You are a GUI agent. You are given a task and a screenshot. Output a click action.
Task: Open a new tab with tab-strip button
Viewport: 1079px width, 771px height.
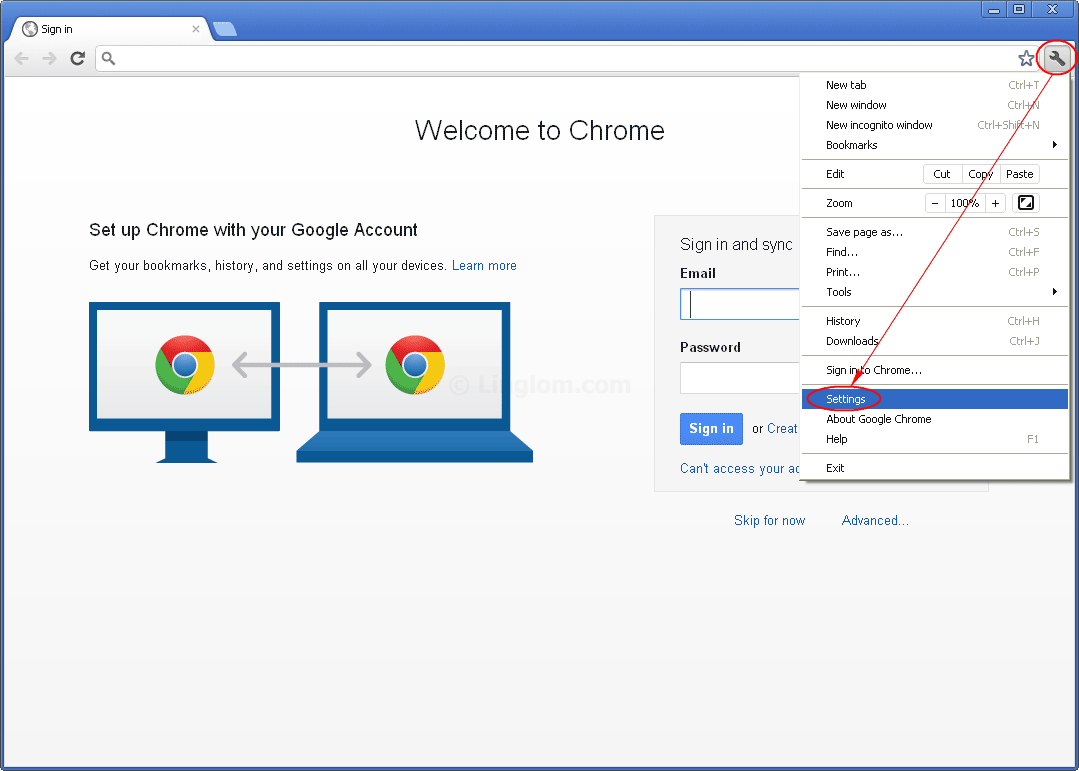(x=225, y=29)
